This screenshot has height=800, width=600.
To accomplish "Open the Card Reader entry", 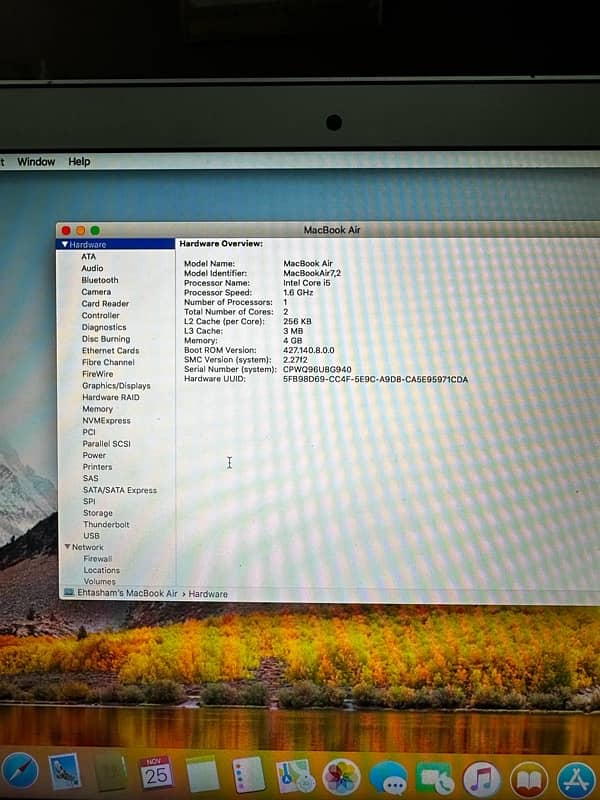I will coord(105,303).
